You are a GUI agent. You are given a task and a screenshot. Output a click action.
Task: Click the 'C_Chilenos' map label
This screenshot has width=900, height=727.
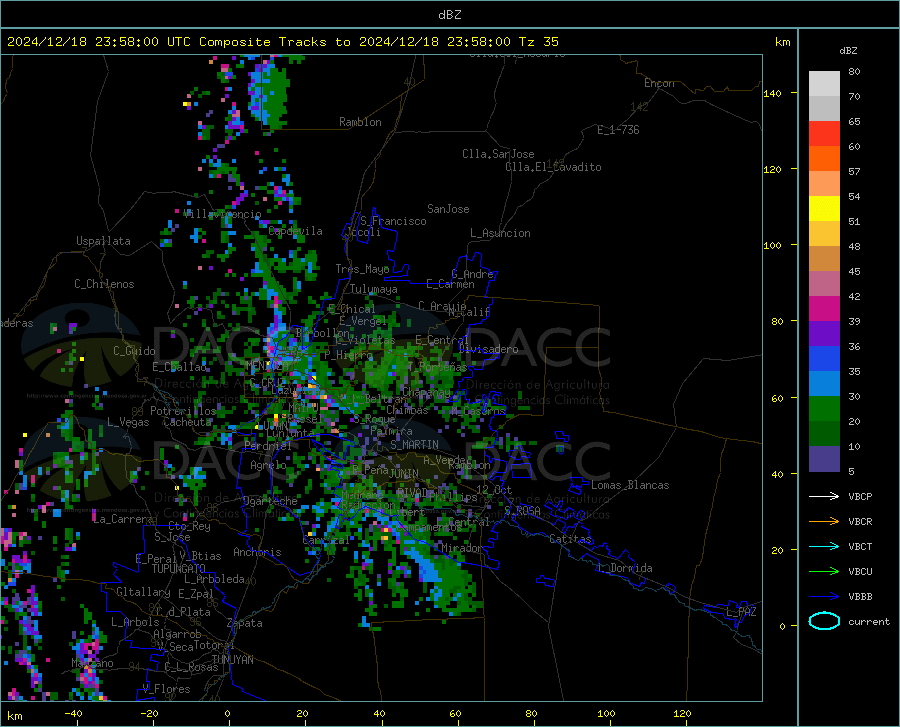click(104, 284)
